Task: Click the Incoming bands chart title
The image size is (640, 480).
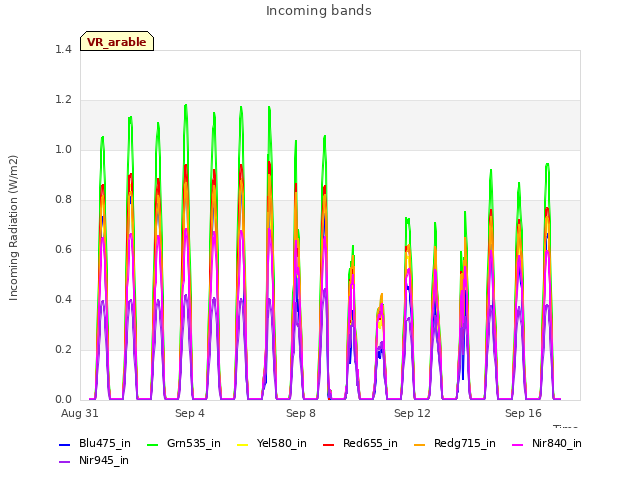Action: (319, 11)
